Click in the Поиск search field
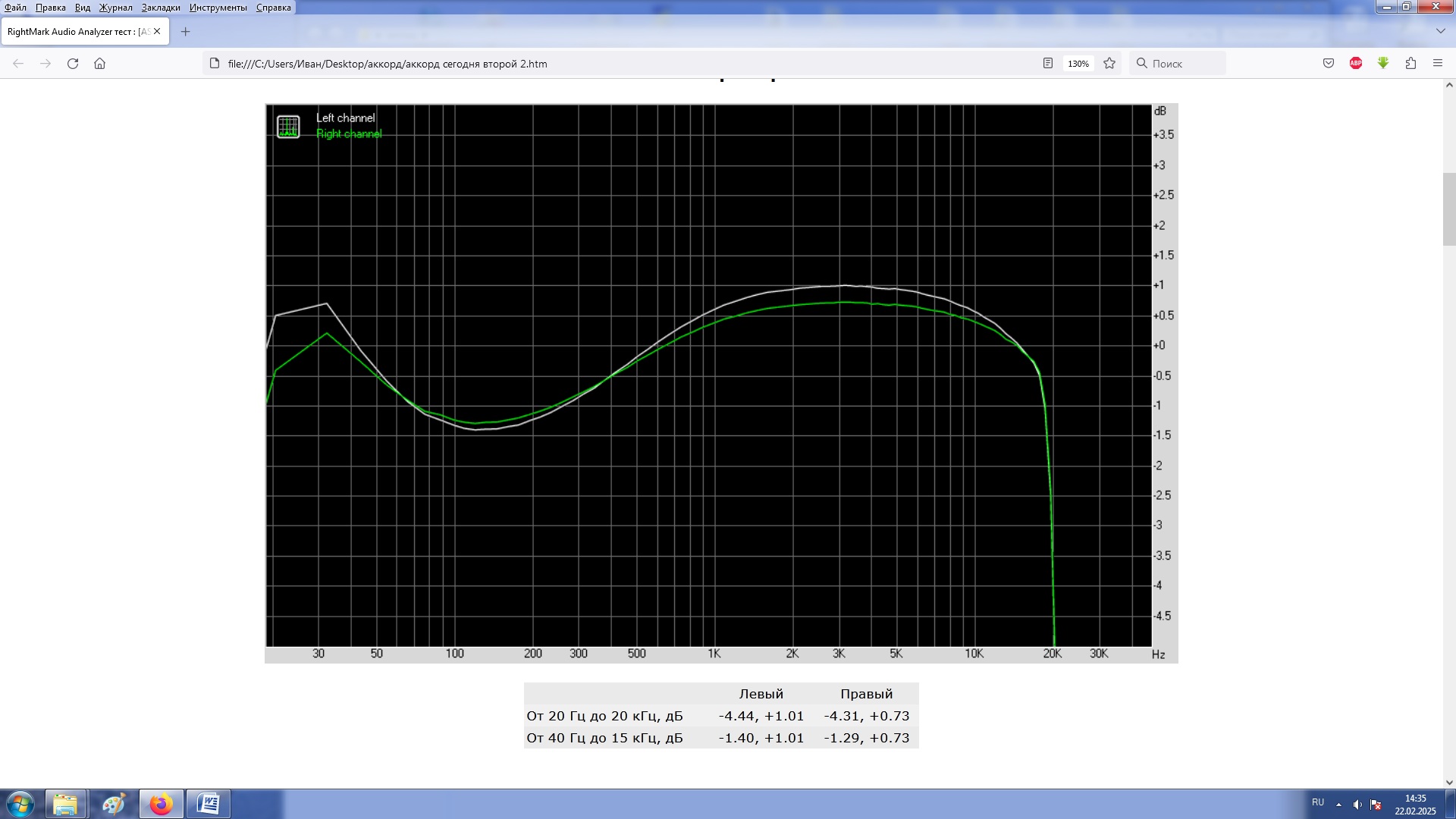This screenshot has height=819, width=1456. click(1183, 64)
